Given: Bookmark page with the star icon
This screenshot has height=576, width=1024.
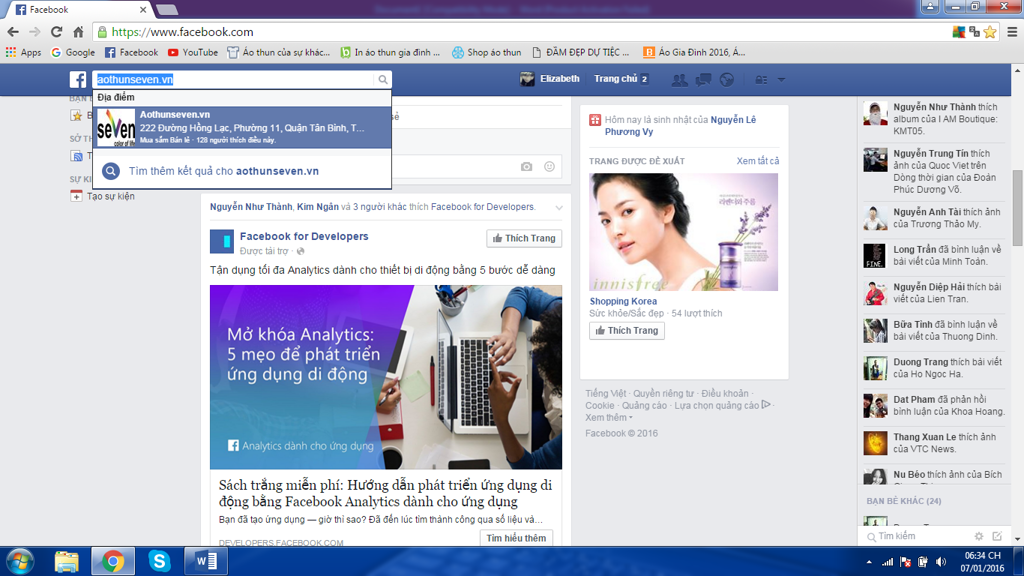Looking at the screenshot, I should (x=990, y=32).
